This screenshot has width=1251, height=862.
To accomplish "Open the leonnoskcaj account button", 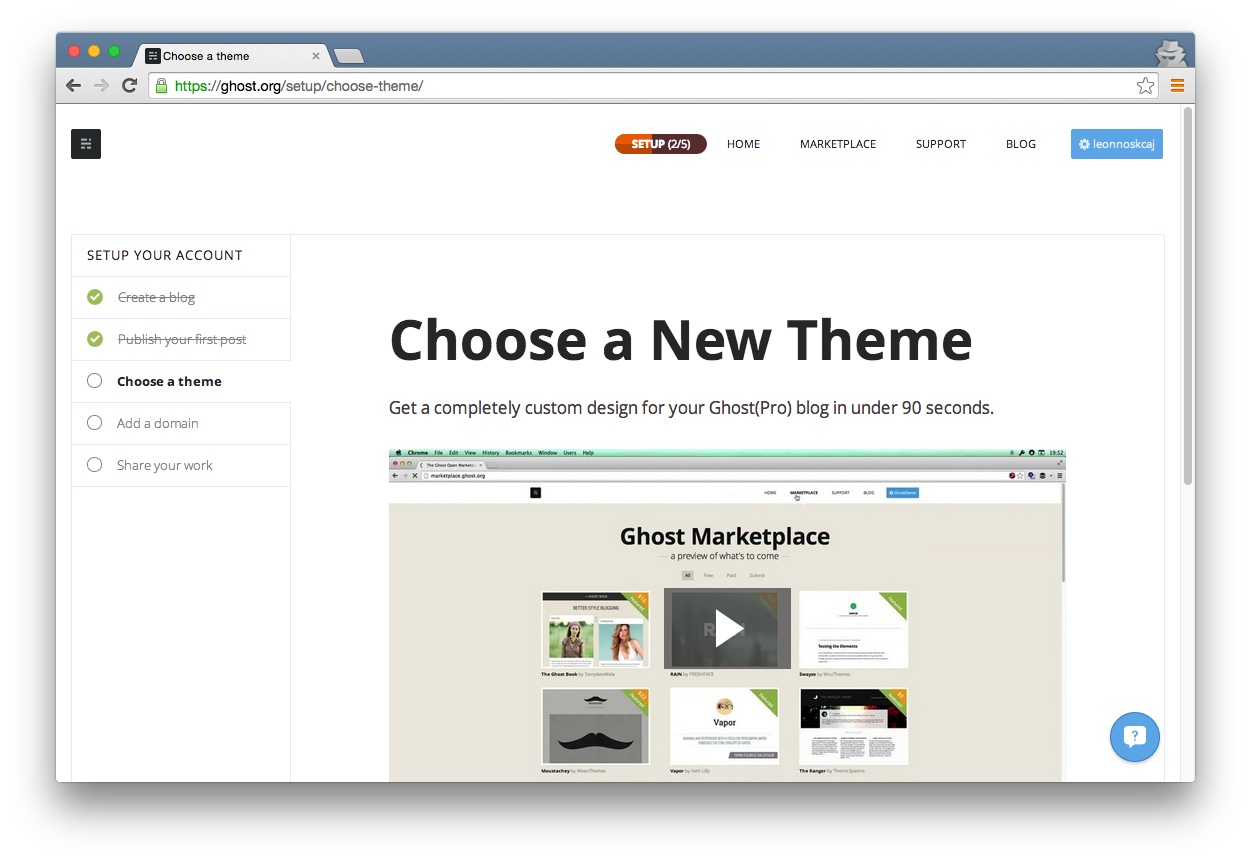I will click(x=1116, y=144).
